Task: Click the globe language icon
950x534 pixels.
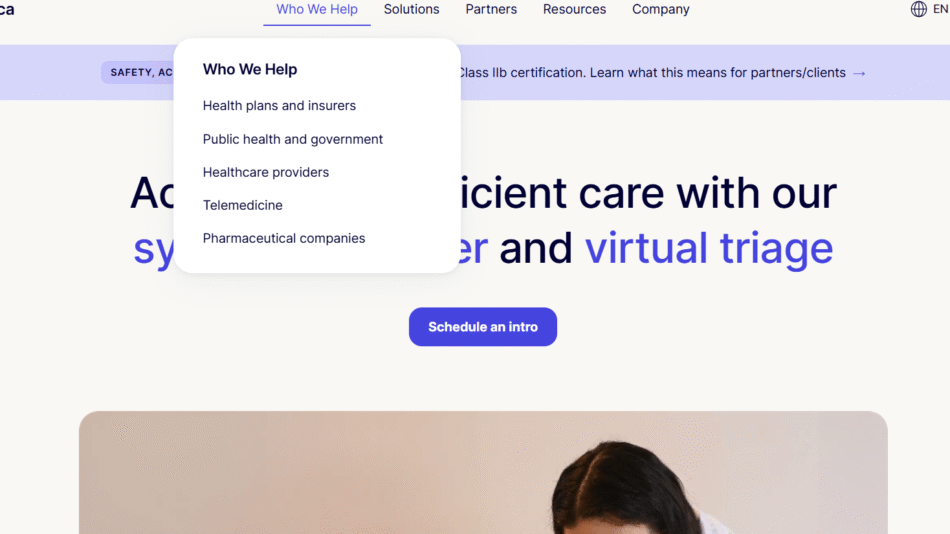Action: tap(918, 9)
